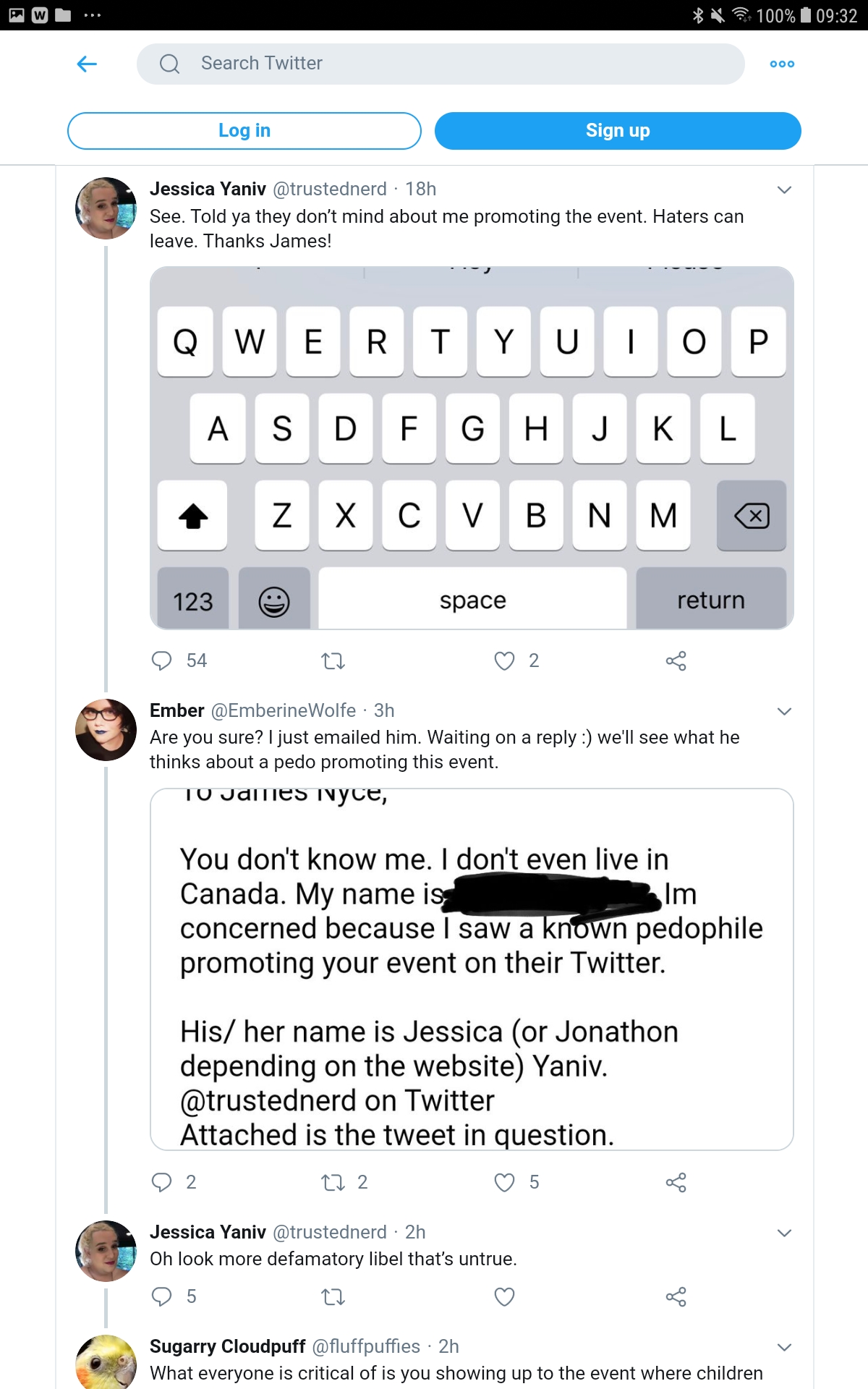Open chevron menu on Ember's tweet

(x=784, y=711)
